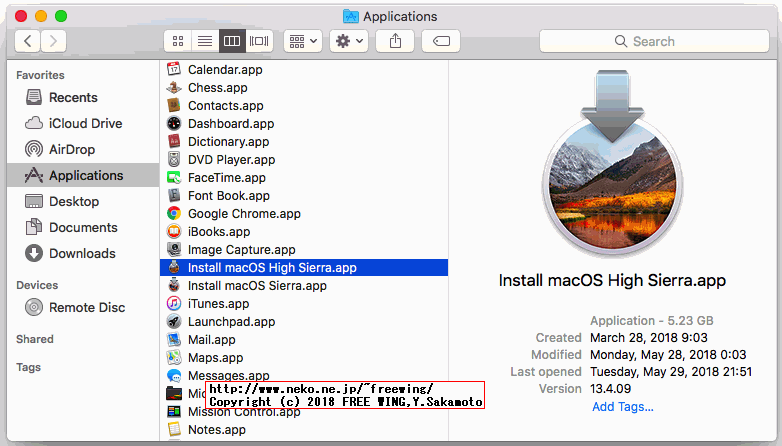Select the Notes.app file name
Screen dimensions: 782x446
click(x=217, y=430)
